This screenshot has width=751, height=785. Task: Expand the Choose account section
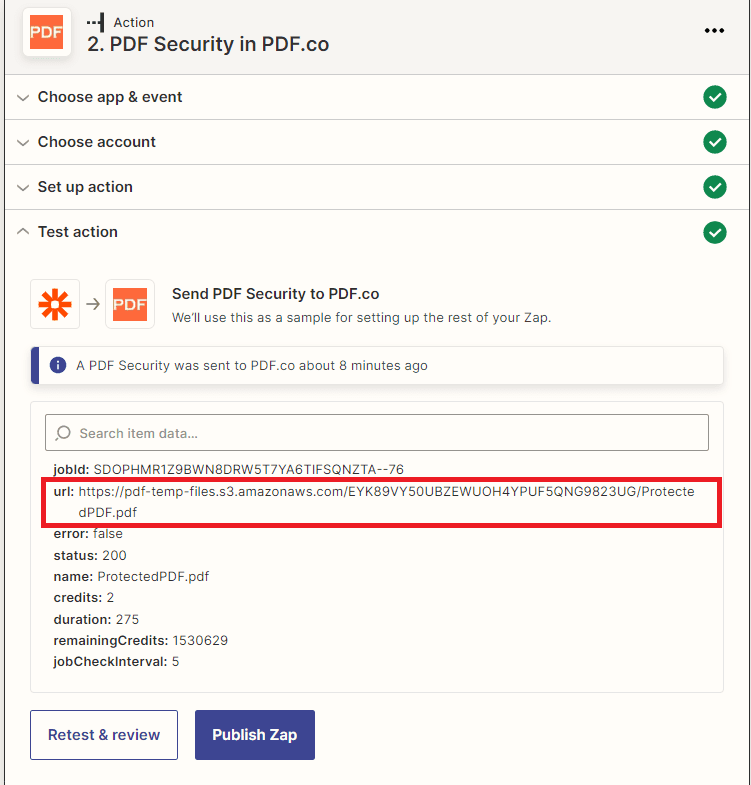tap(97, 142)
